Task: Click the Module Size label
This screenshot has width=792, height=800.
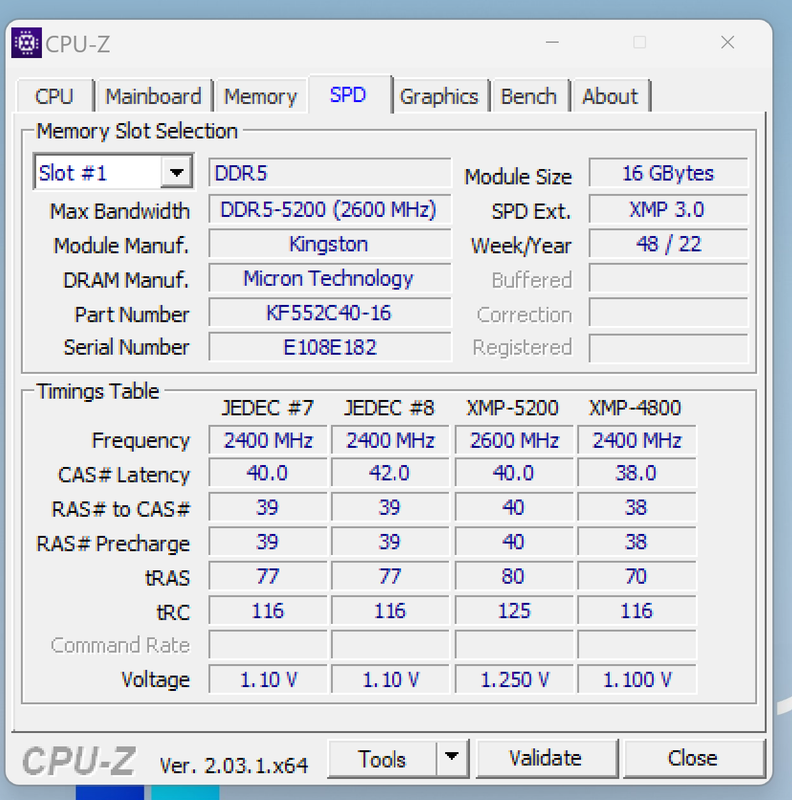Action: [518, 177]
